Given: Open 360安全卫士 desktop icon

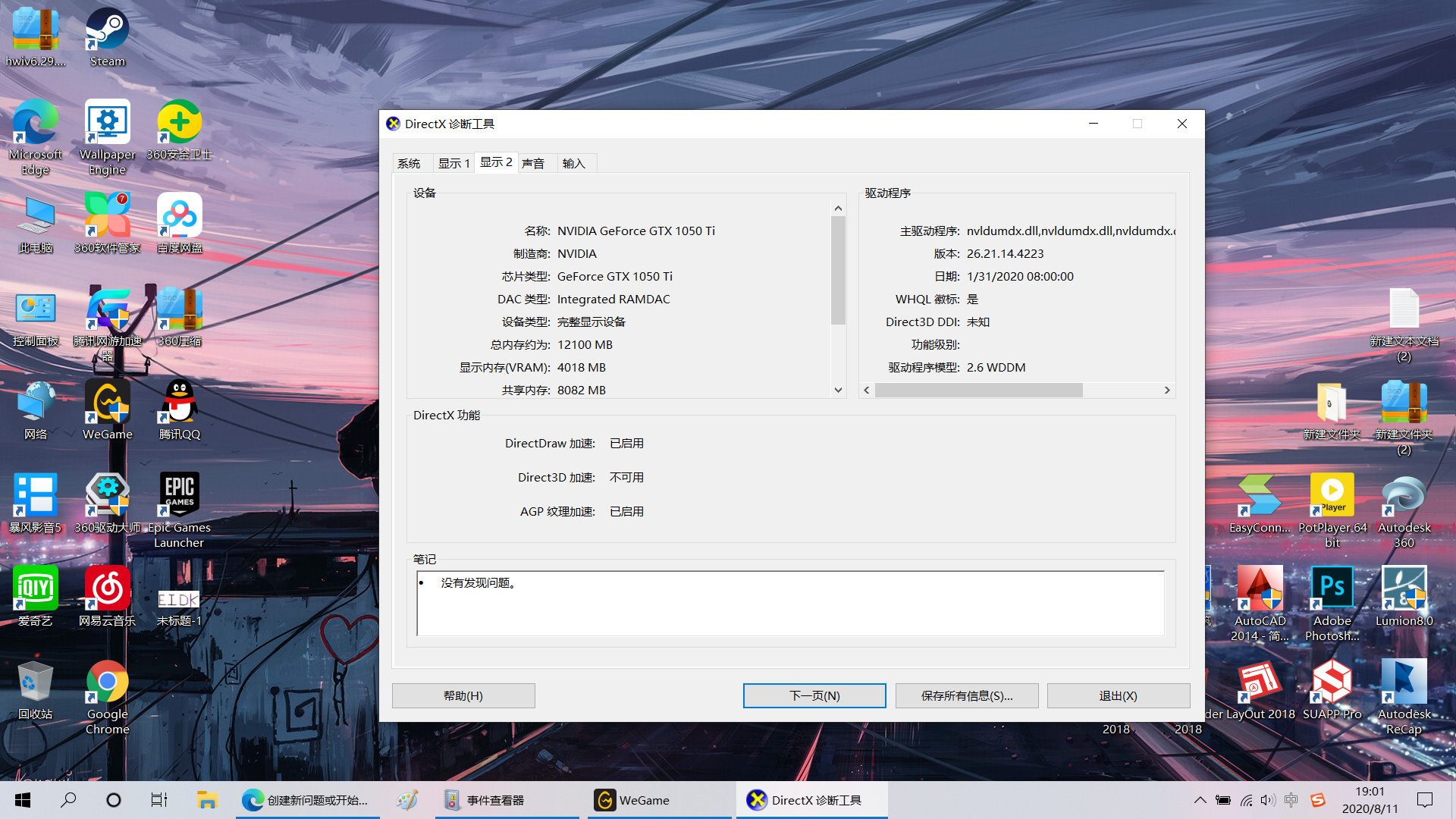Looking at the screenshot, I should tap(179, 130).
